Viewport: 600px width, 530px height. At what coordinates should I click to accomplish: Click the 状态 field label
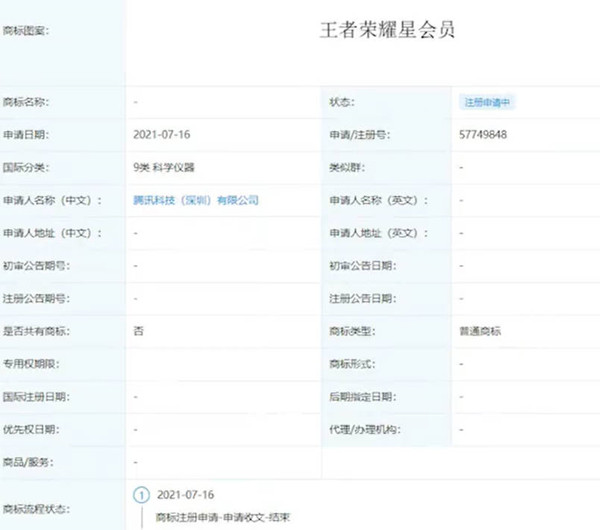click(342, 102)
